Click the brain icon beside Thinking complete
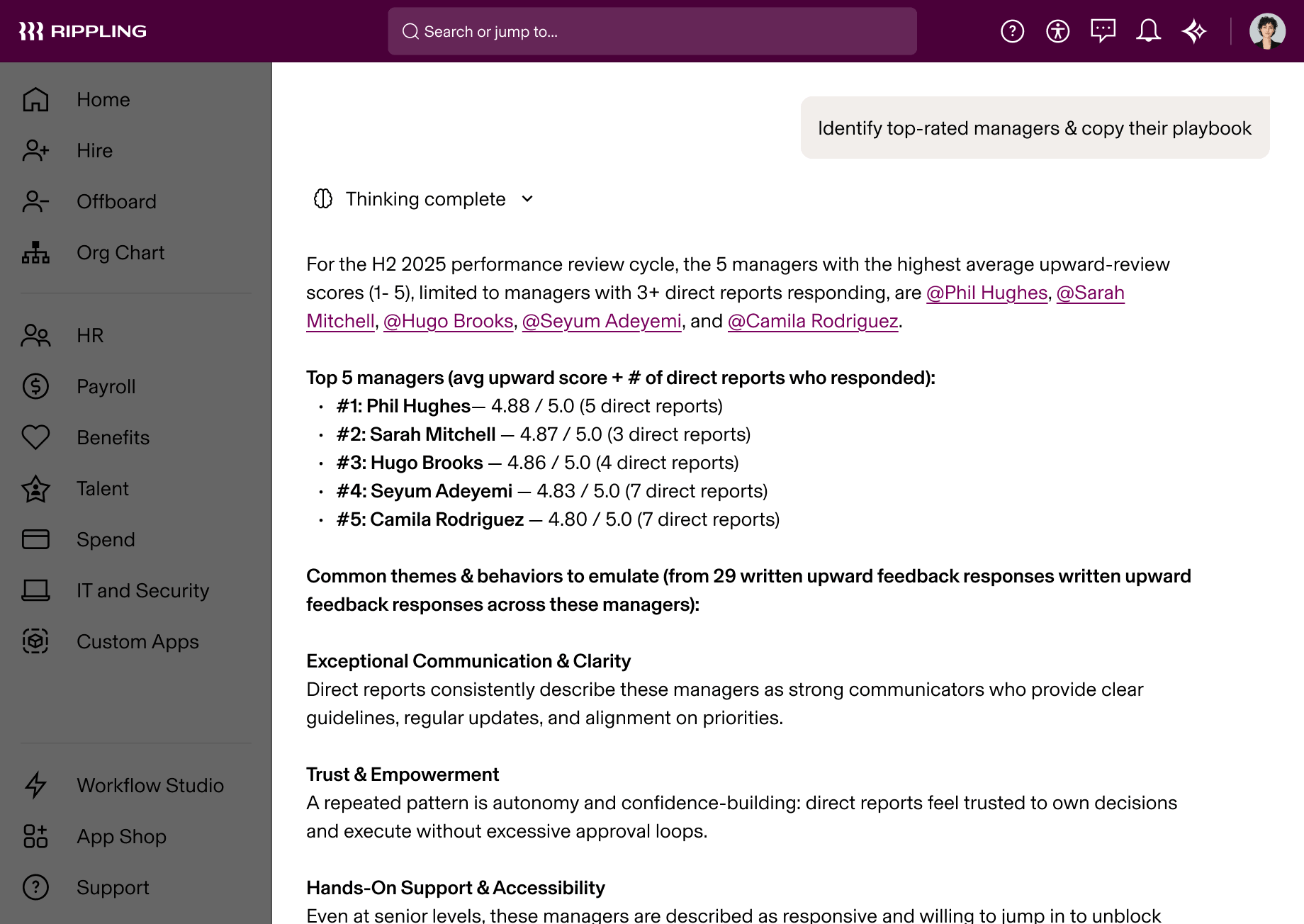1304x924 pixels. click(323, 199)
